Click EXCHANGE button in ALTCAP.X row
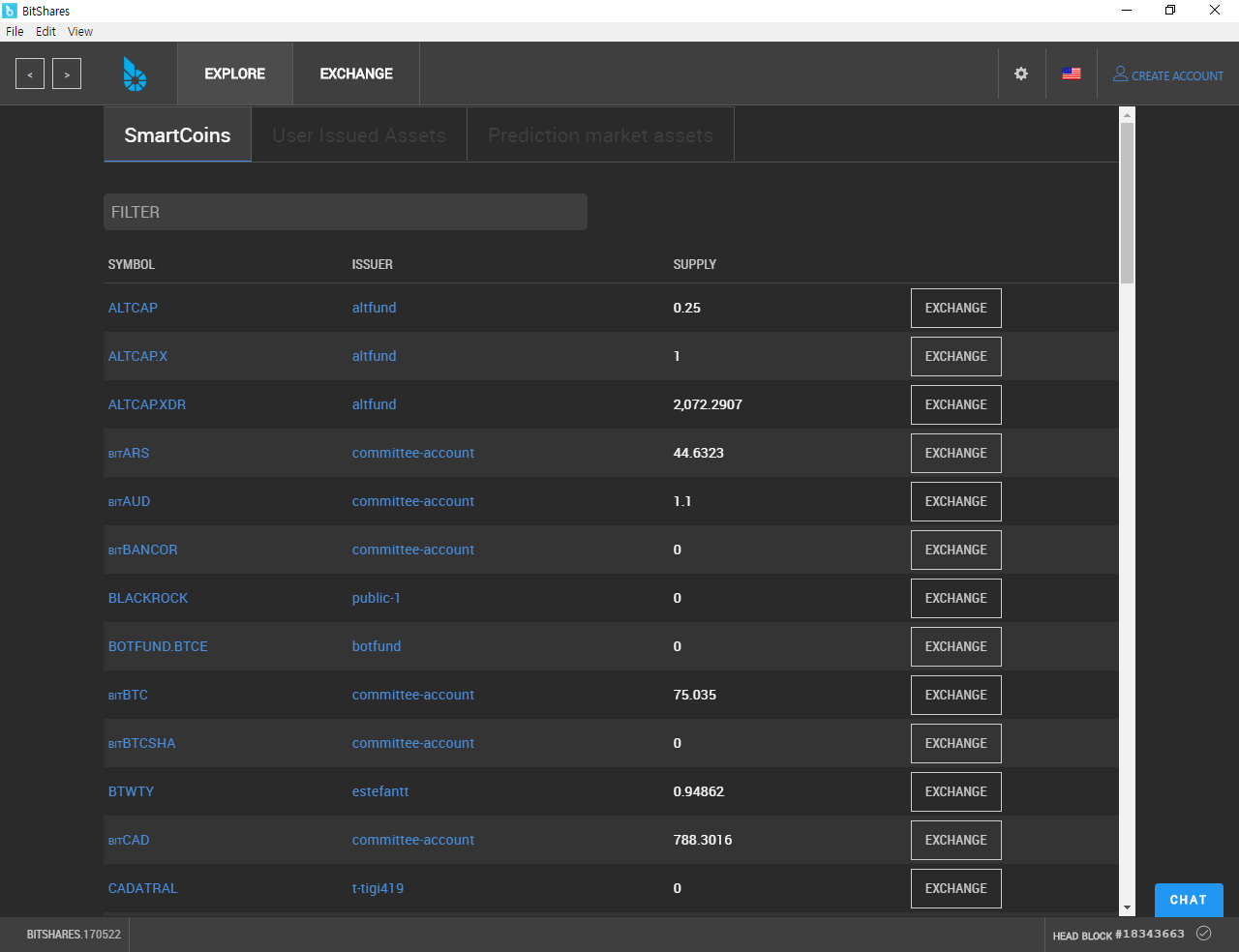Viewport: 1239px width, 952px height. pyautogui.click(x=956, y=356)
